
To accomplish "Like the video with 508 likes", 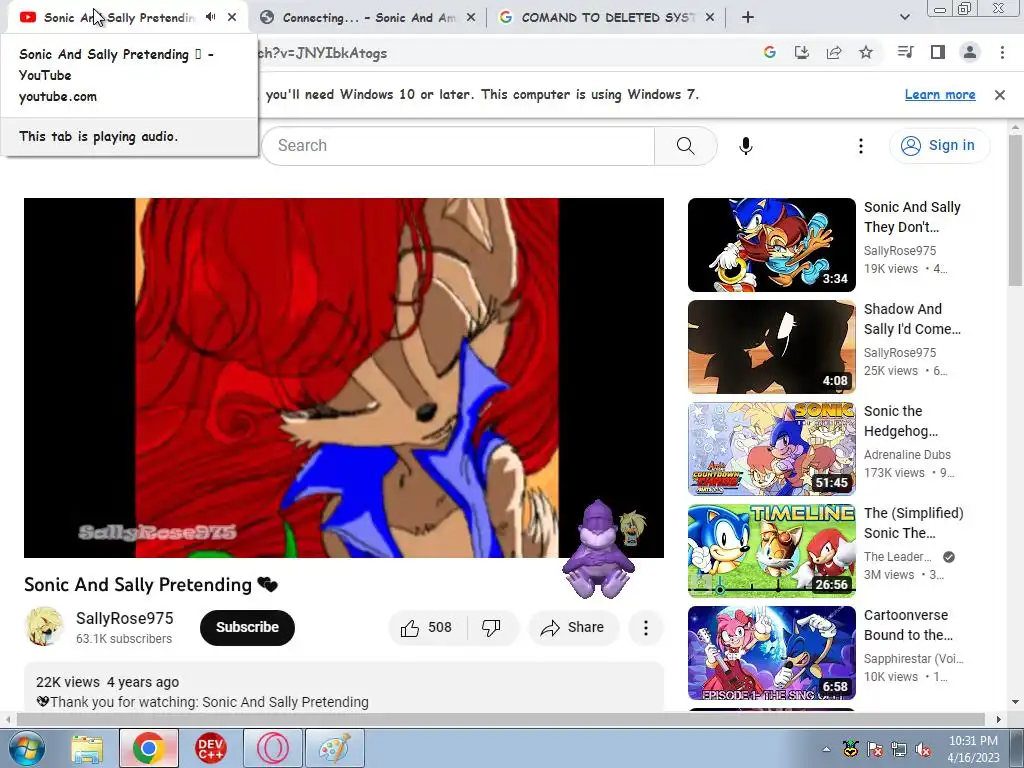I will pyautogui.click(x=428, y=628).
